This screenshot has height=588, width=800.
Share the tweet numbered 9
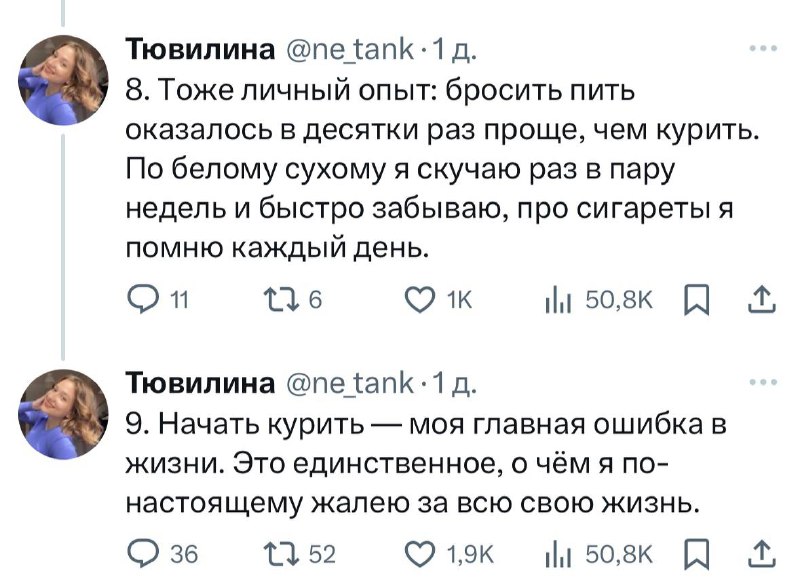pos(759,550)
